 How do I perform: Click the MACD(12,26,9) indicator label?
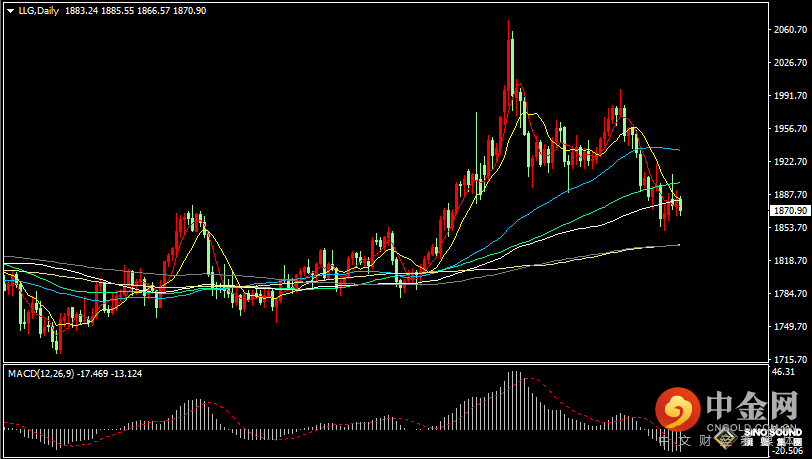37,374
